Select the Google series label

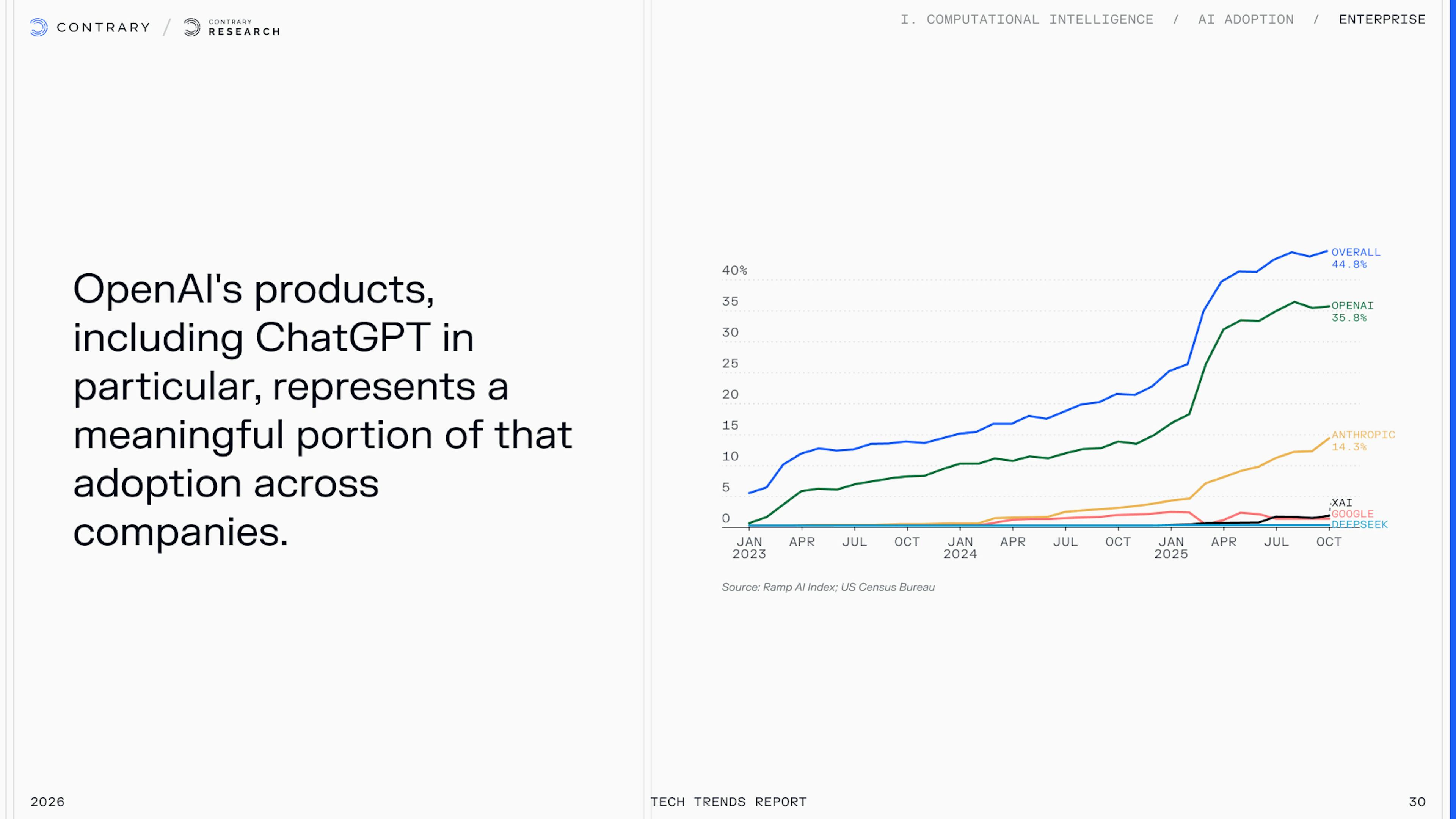click(1352, 514)
